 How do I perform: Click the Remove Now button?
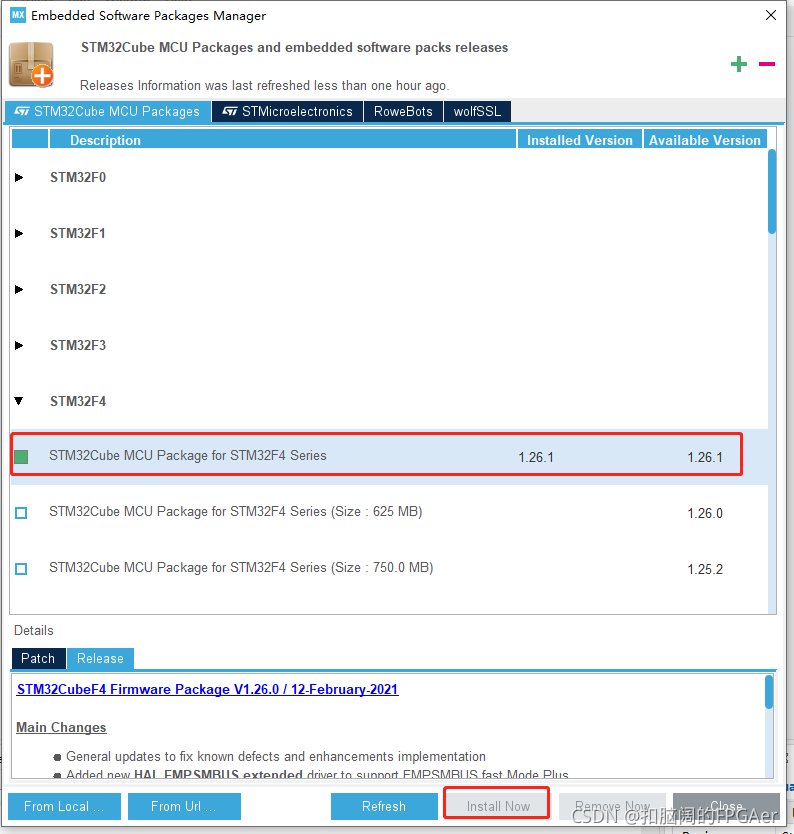point(612,806)
